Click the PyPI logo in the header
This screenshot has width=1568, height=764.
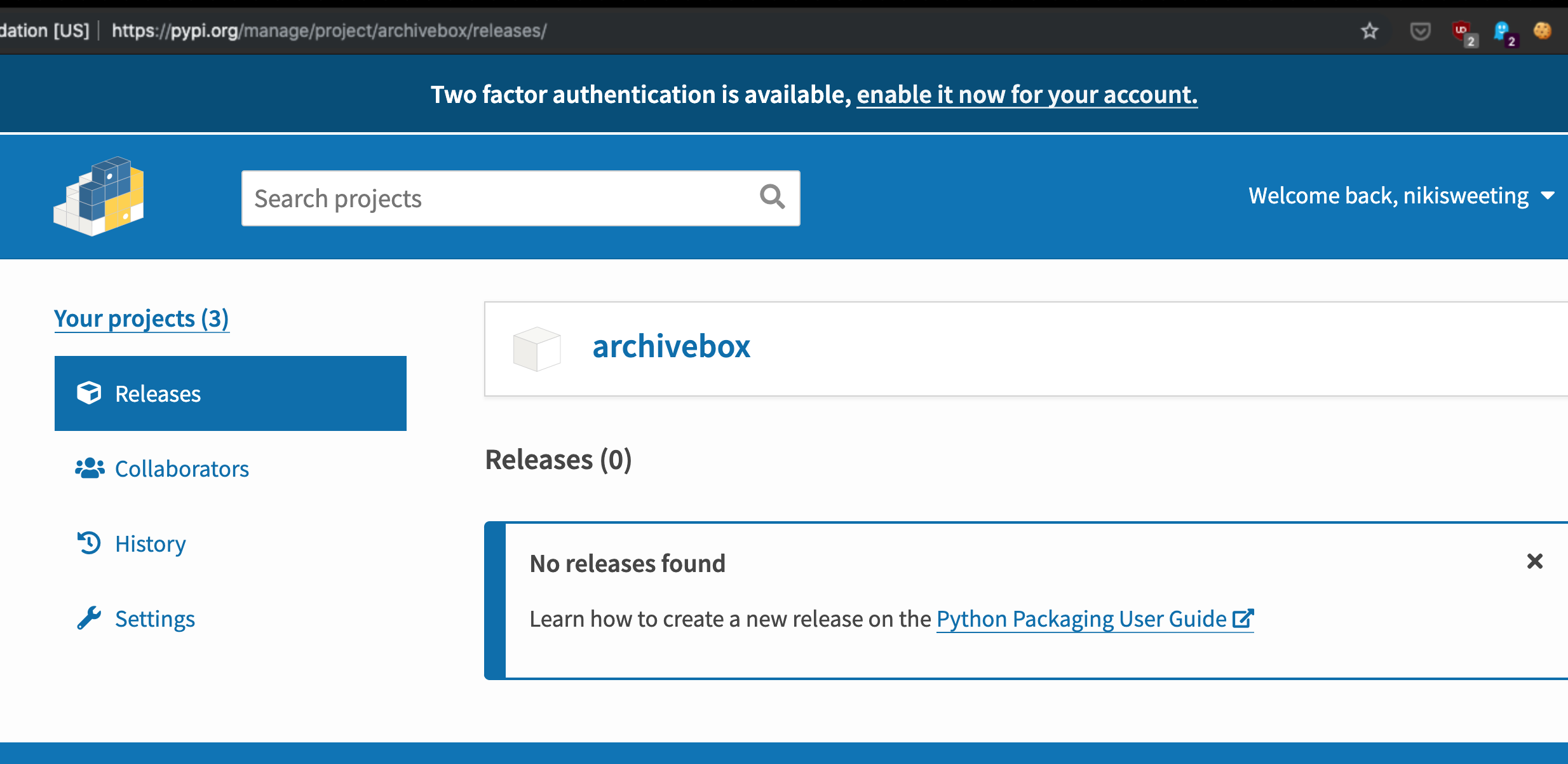[99, 196]
